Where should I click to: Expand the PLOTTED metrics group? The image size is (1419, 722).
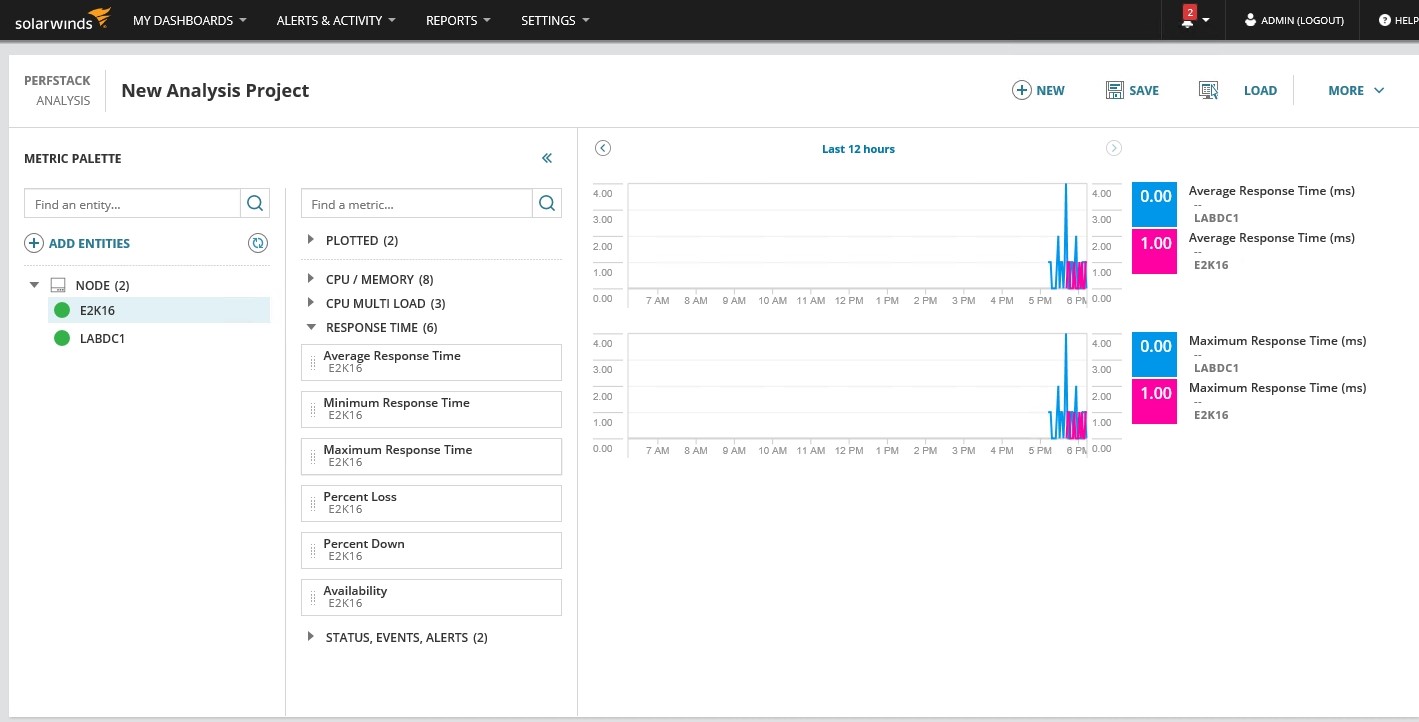pos(311,240)
